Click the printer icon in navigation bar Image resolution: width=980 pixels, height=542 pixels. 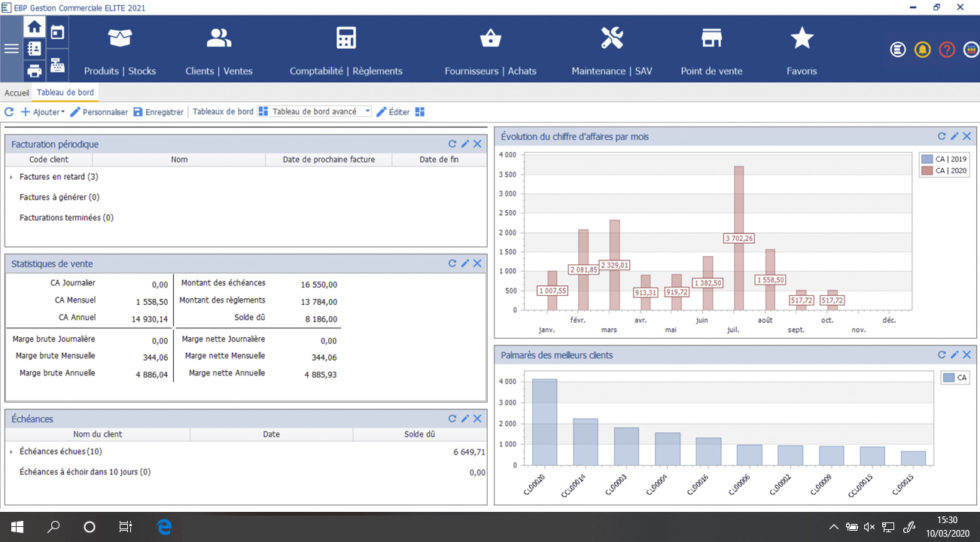34,70
